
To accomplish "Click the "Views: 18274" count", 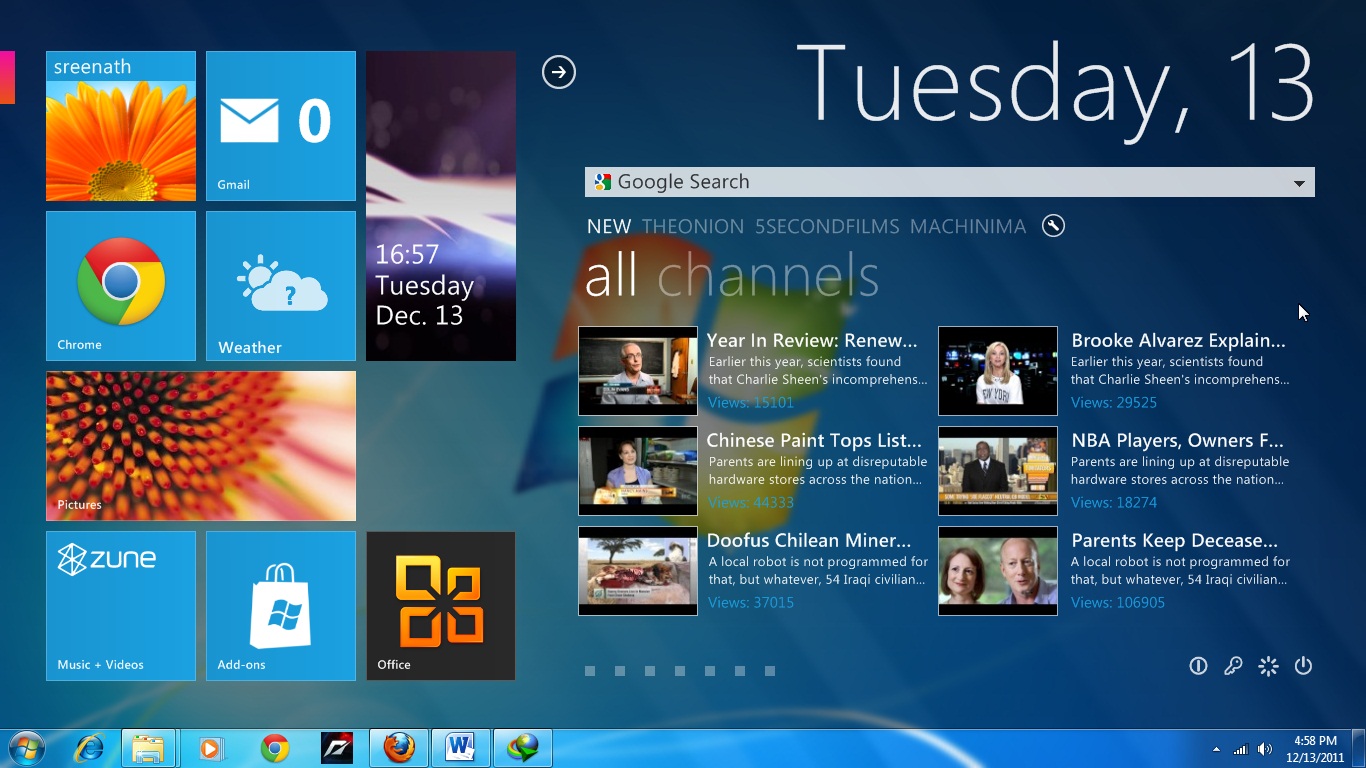I will tap(1114, 503).
